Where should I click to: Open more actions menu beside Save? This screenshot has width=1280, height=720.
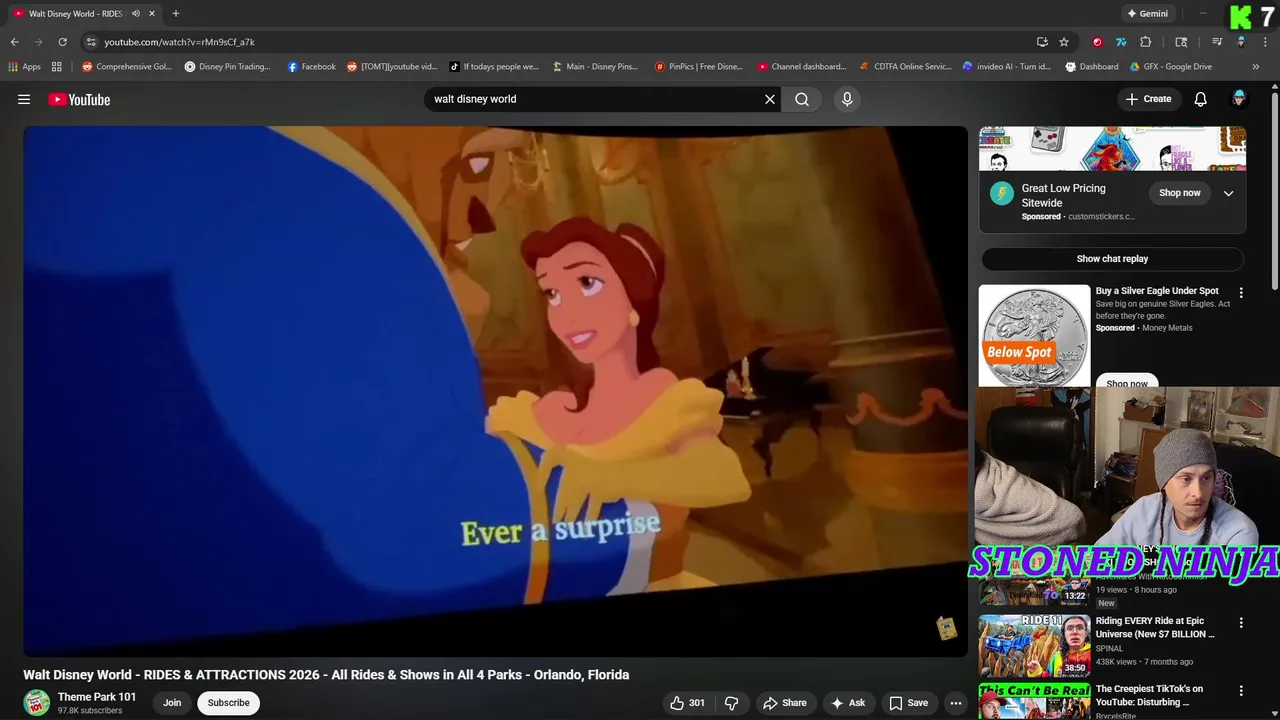tap(956, 703)
